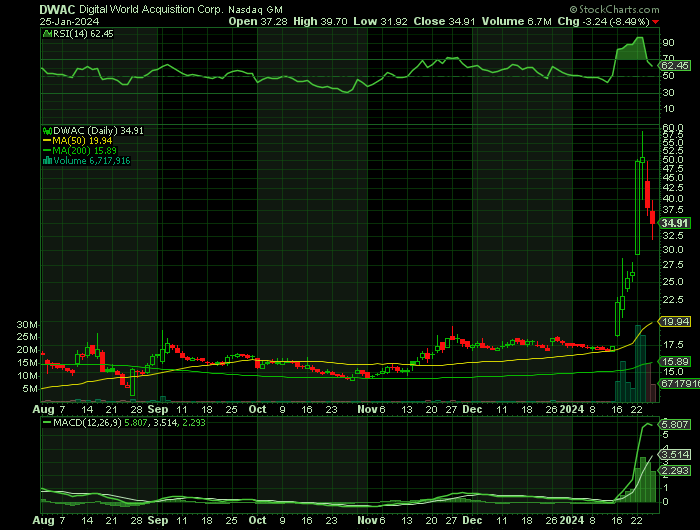
Task: Click the High 39.70 value
Action: 320,21
